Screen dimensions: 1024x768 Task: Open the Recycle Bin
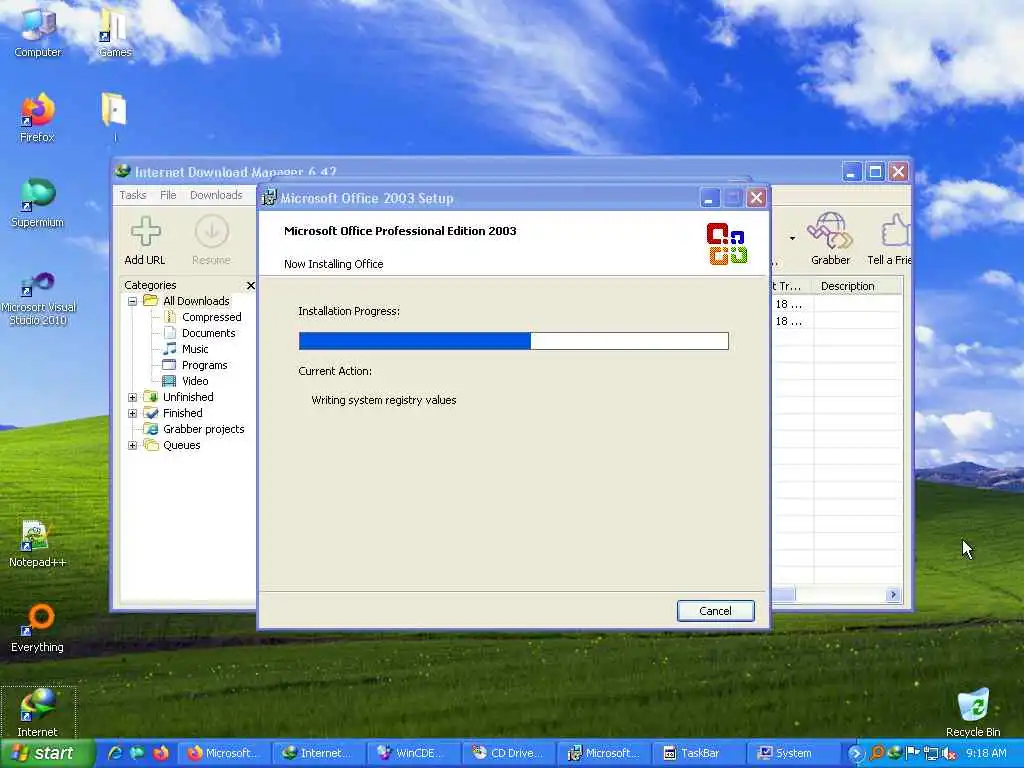pyautogui.click(x=973, y=712)
